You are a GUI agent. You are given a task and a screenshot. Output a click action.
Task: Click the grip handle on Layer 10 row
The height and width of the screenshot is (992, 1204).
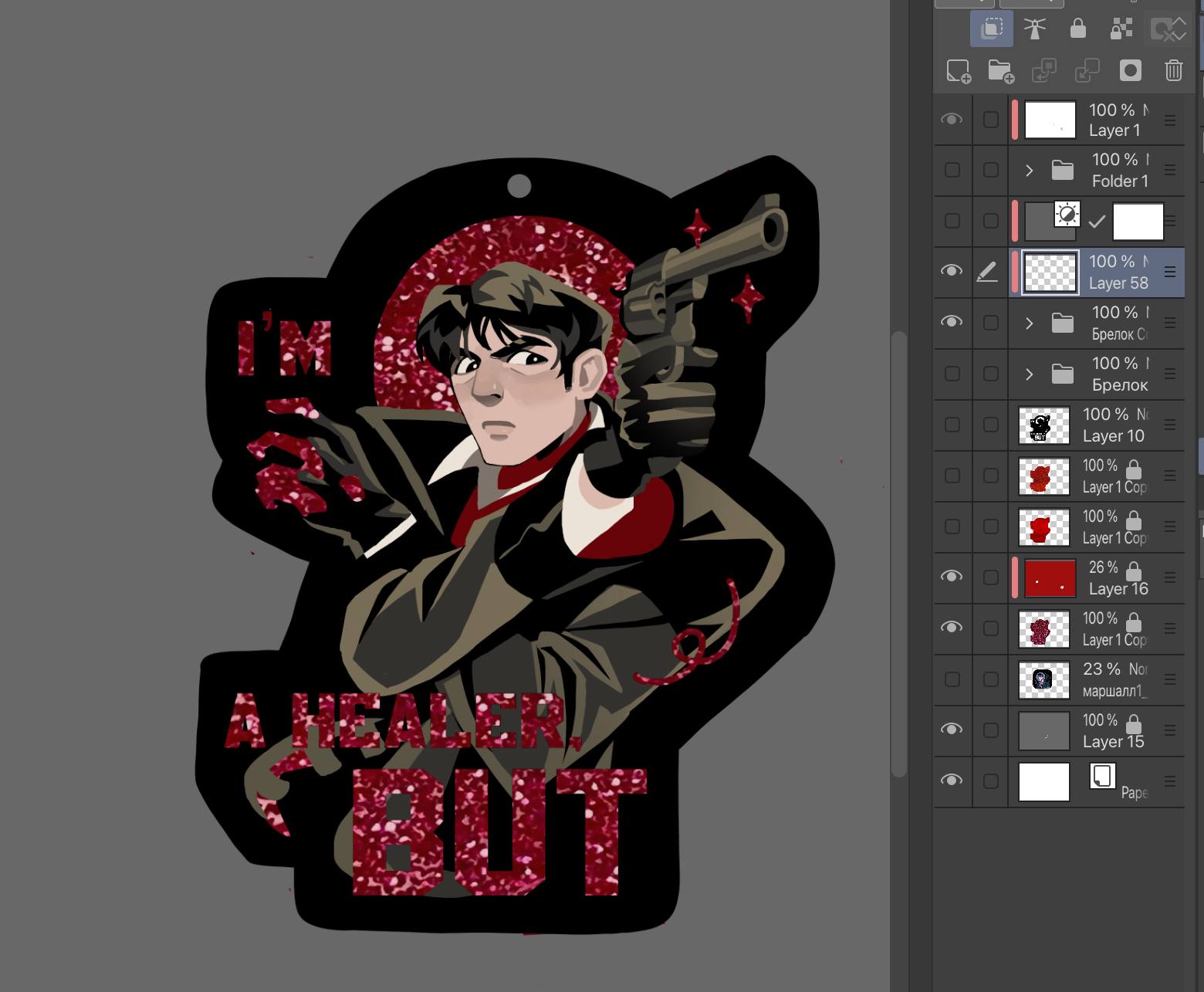(x=1170, y=425)
